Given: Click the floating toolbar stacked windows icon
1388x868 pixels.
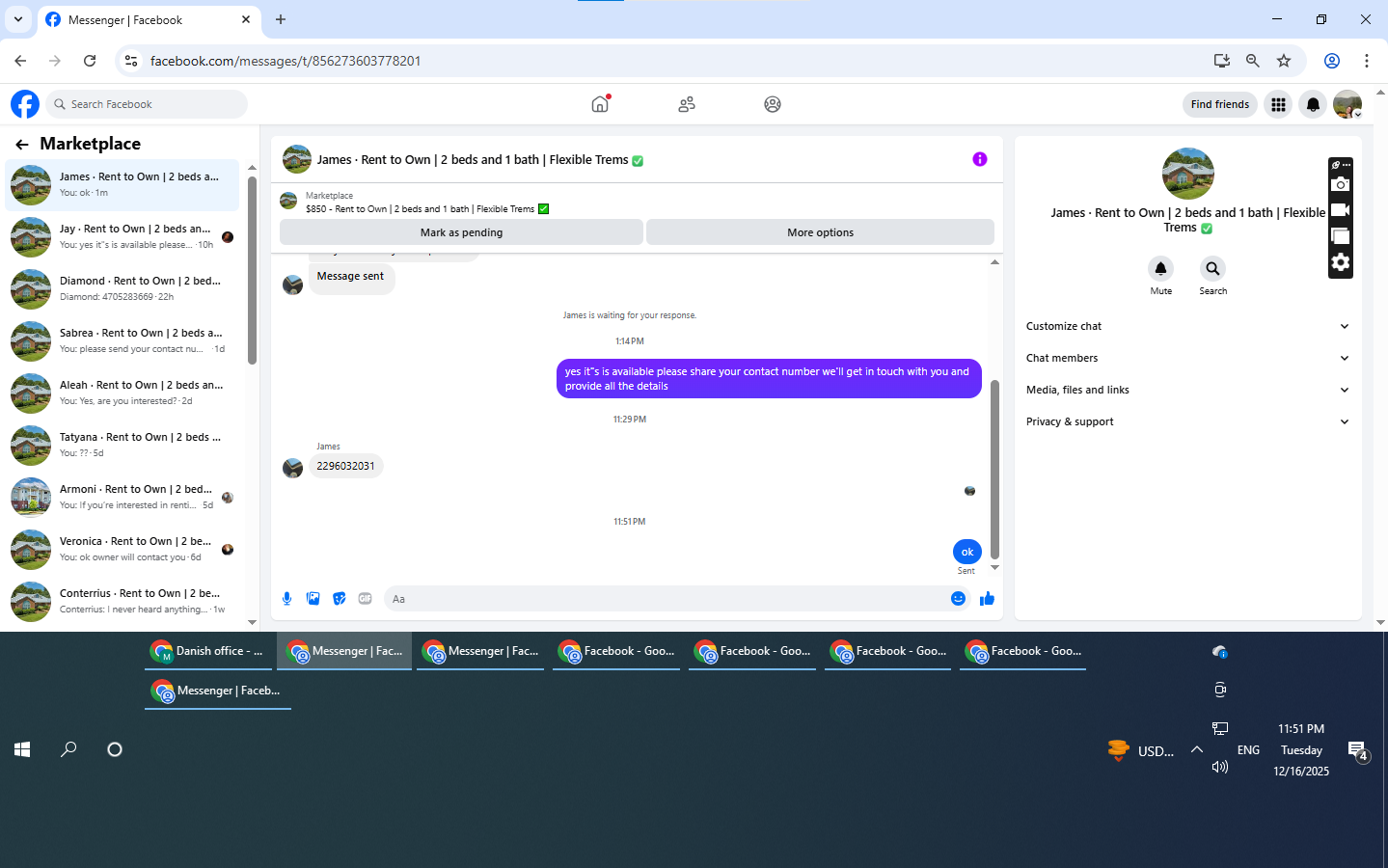Looking at the screenshot, I should (x=1341, y=236).
